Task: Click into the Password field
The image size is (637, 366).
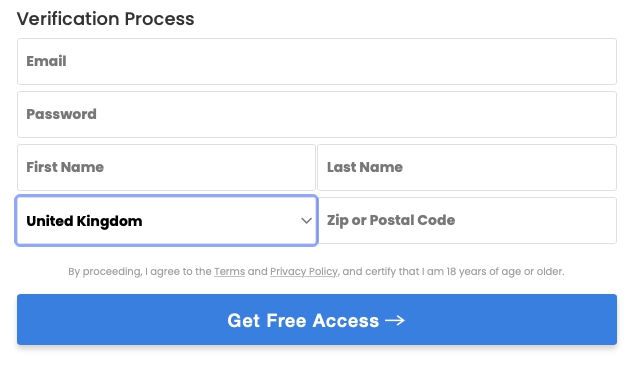Action: [316, 115]
